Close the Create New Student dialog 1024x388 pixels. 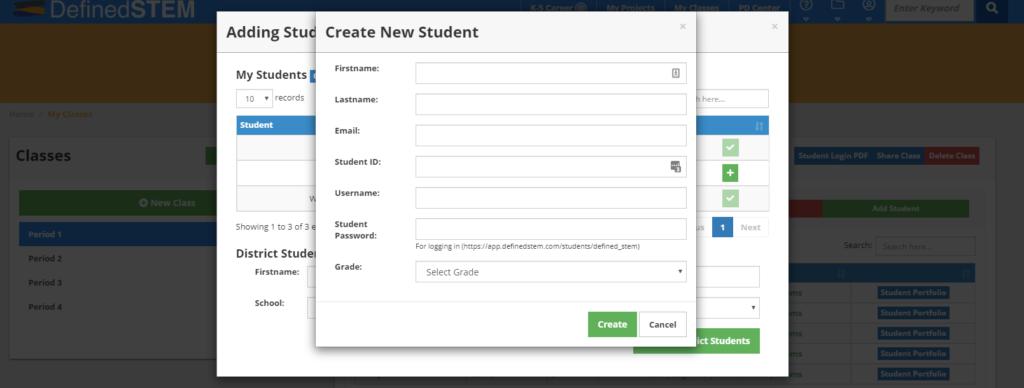click(x=682, y=27)
